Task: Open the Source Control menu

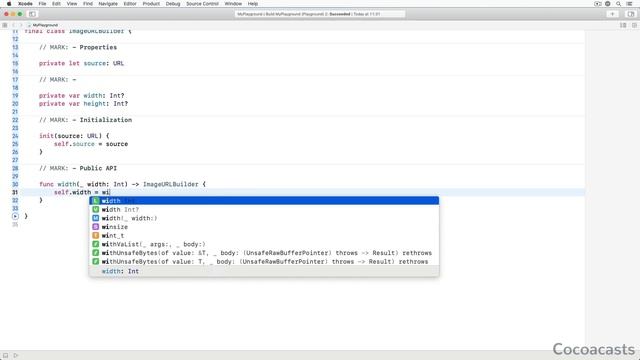Action: point(202,4)
